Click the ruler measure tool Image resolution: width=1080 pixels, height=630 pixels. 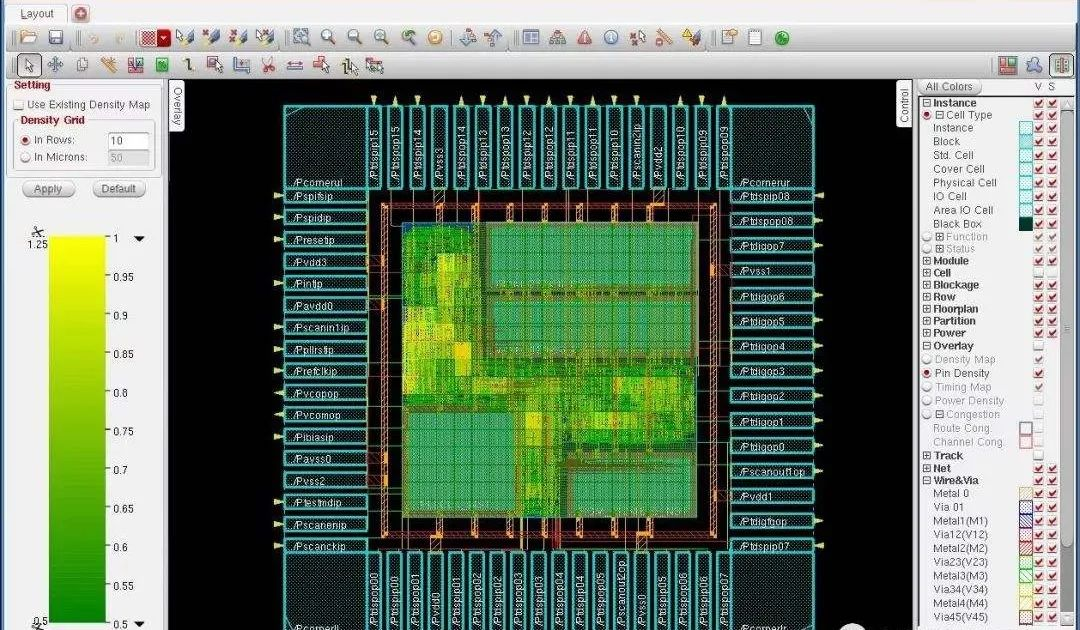[x=664, y=38]
